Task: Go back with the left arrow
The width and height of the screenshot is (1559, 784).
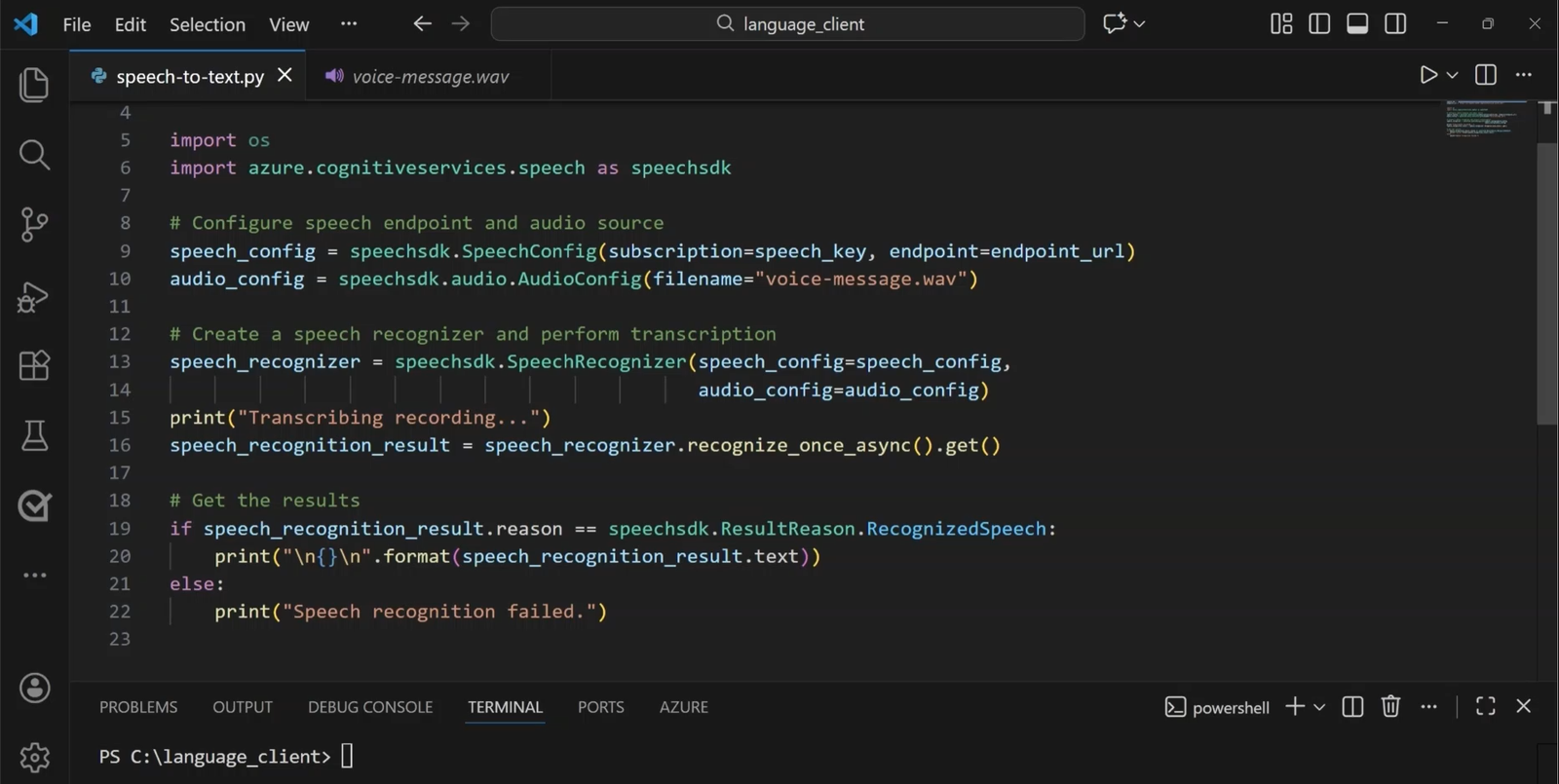Action: [x=422, y=24]
